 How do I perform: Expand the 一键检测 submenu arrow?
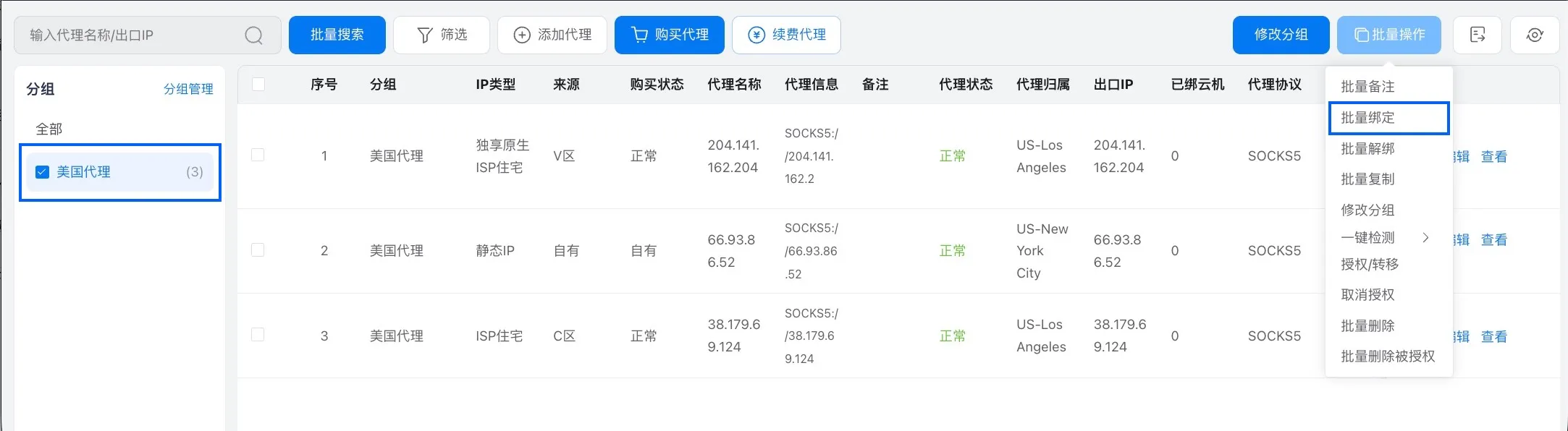click(1425, 237)
